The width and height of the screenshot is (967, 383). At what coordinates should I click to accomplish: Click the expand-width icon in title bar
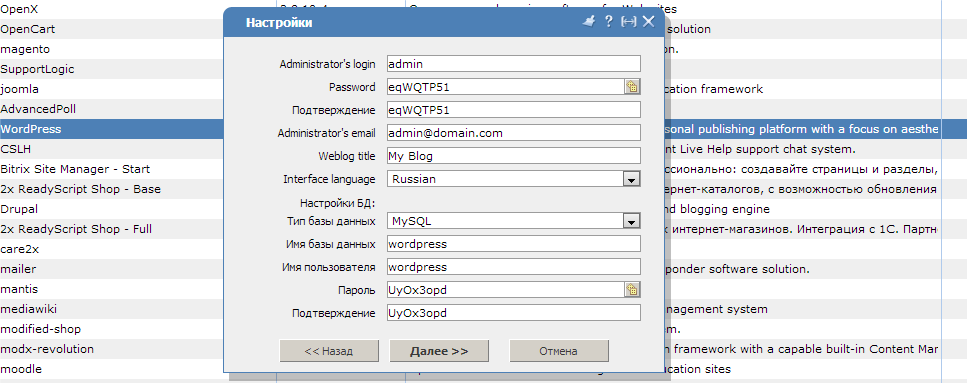(x=628, y=22)
